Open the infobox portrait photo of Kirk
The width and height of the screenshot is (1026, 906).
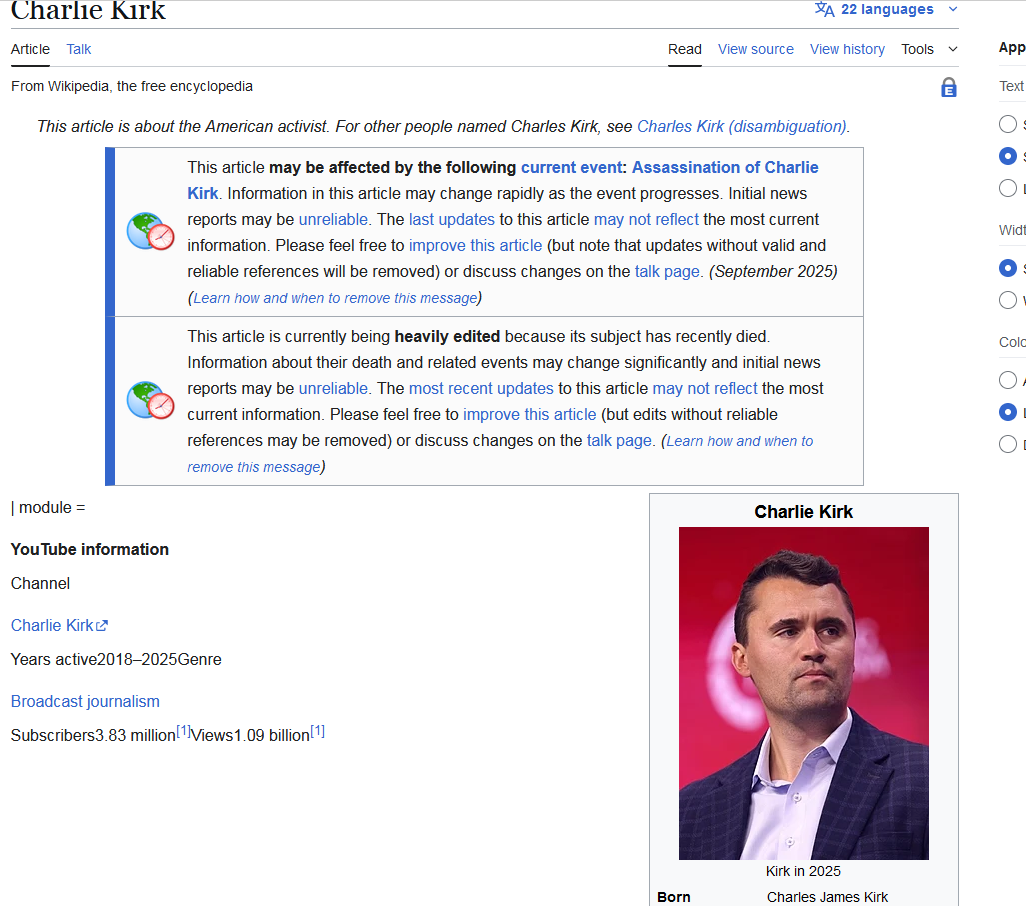click(804, 693)
